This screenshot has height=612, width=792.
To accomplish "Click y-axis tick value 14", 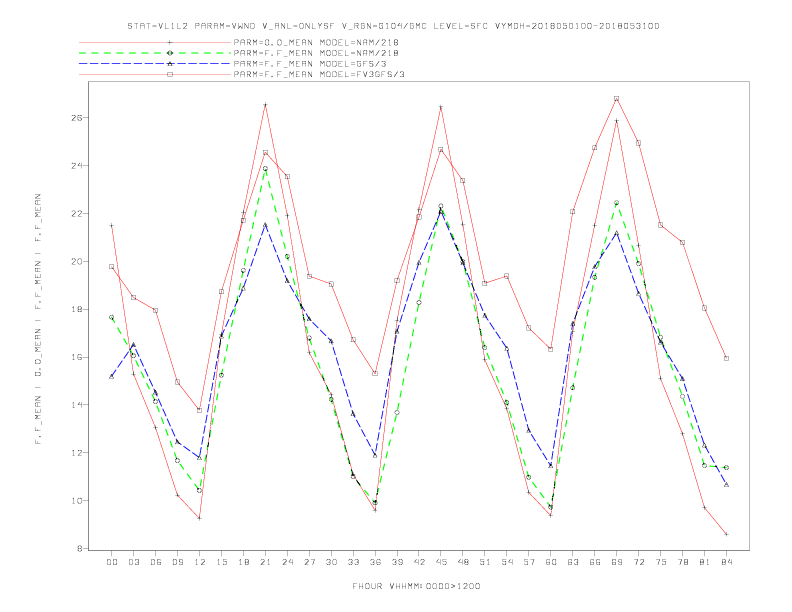I will click(76, 405).
